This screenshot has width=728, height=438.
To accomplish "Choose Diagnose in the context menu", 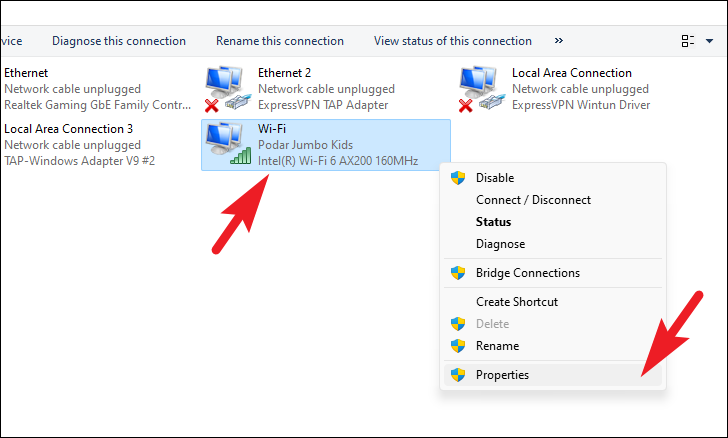I will 552,244.
